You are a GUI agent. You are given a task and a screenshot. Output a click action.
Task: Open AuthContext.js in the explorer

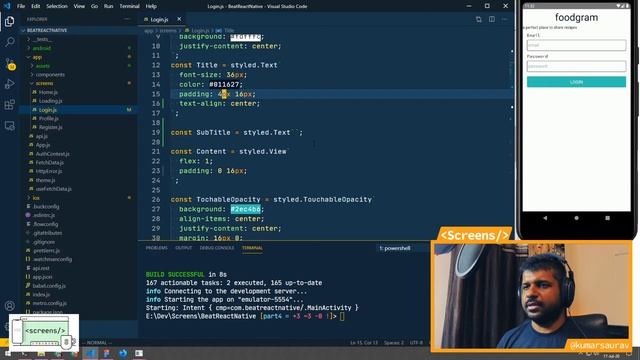[53, 154]
